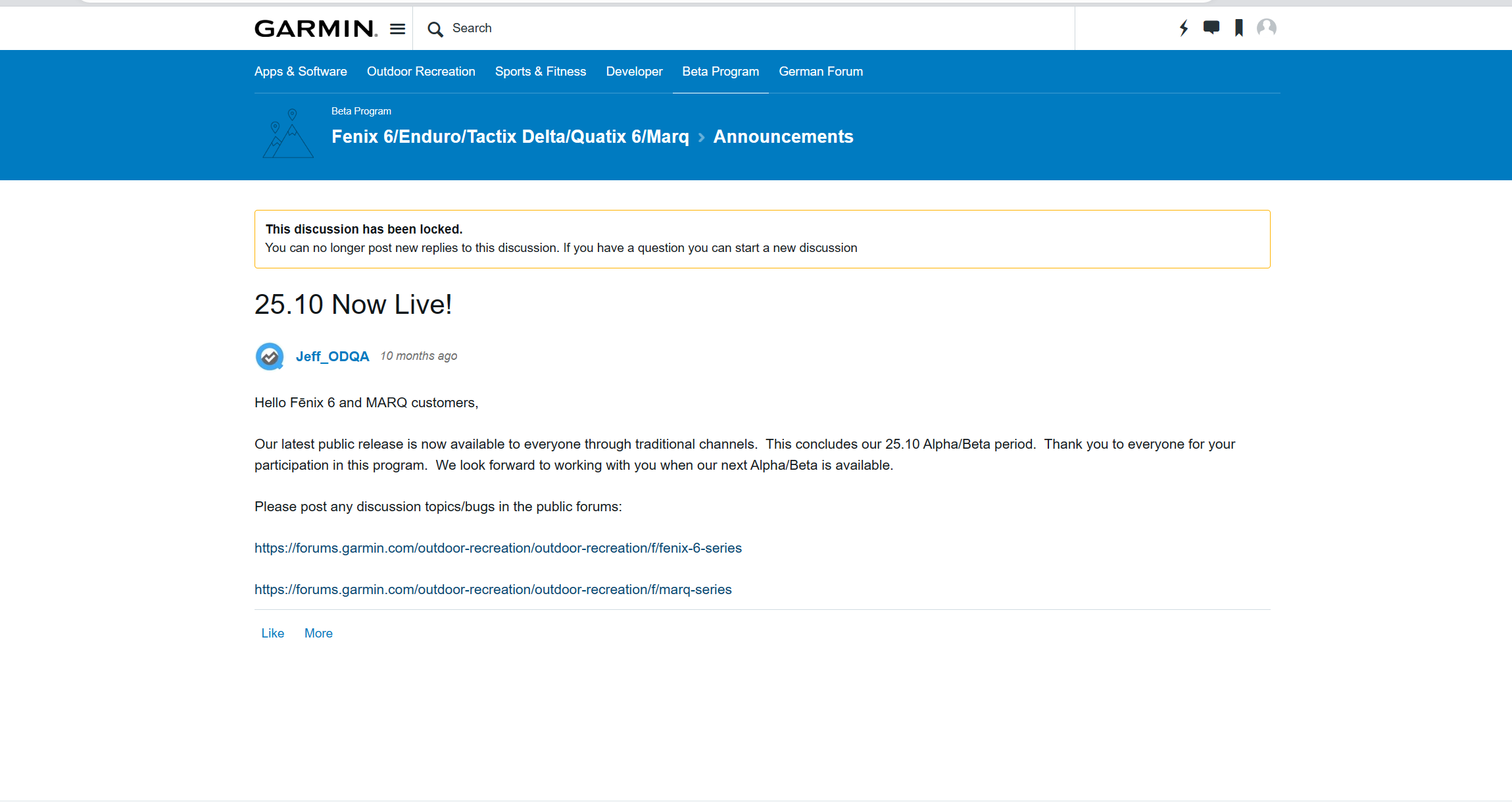
Task: Go to the Announcements forum
Action: pos(783,137)
